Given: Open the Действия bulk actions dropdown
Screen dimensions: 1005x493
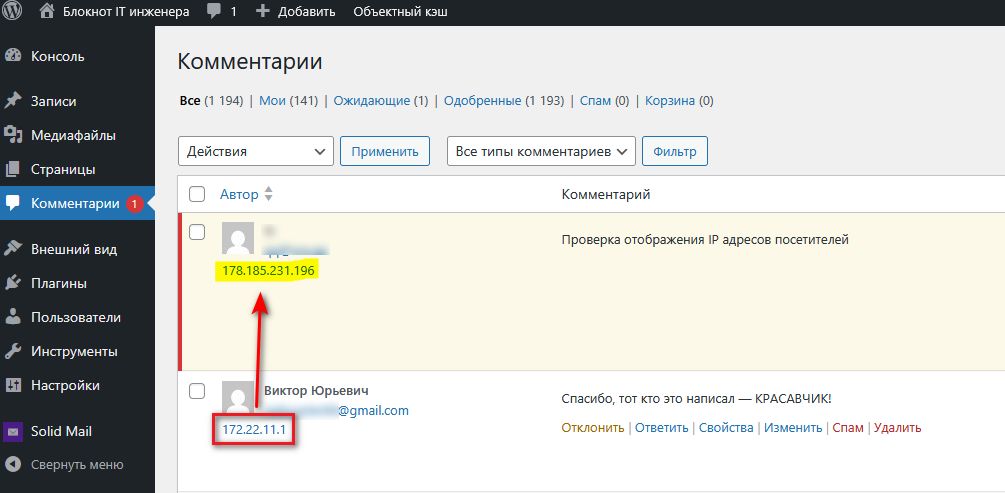Looking at the screenshot, I should tap(255, 151).
